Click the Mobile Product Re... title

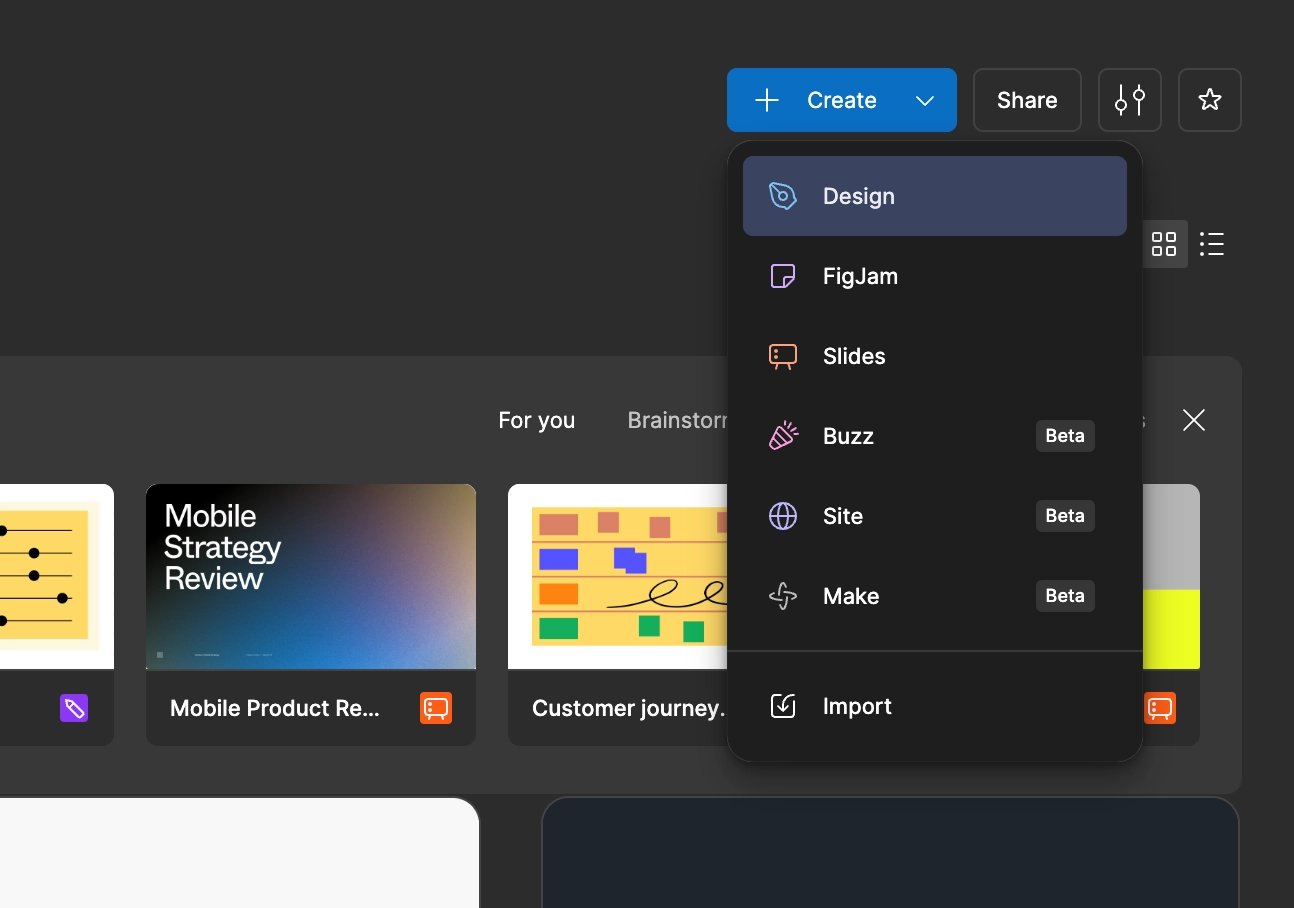point(275,708)
